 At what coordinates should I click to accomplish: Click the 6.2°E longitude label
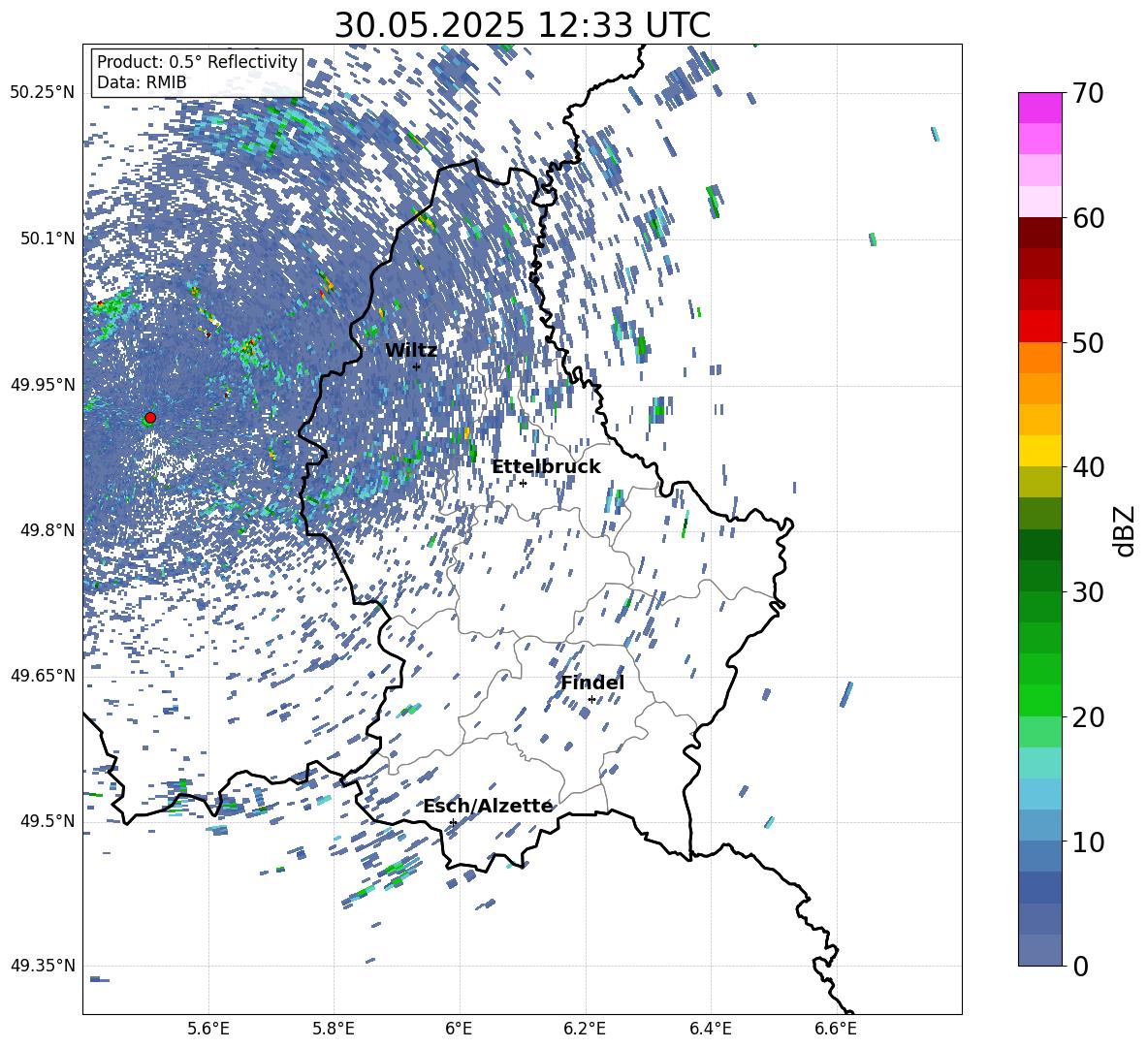[585, 1029]
